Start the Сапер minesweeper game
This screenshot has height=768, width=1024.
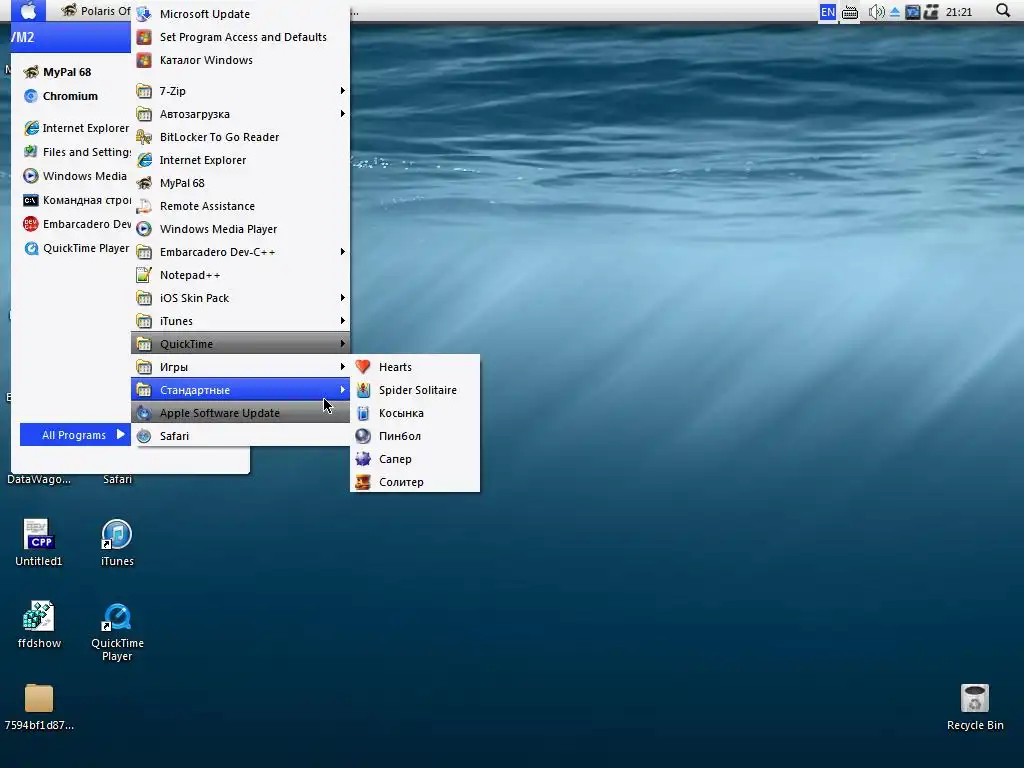pyautogui.click(x=415, y=459)
